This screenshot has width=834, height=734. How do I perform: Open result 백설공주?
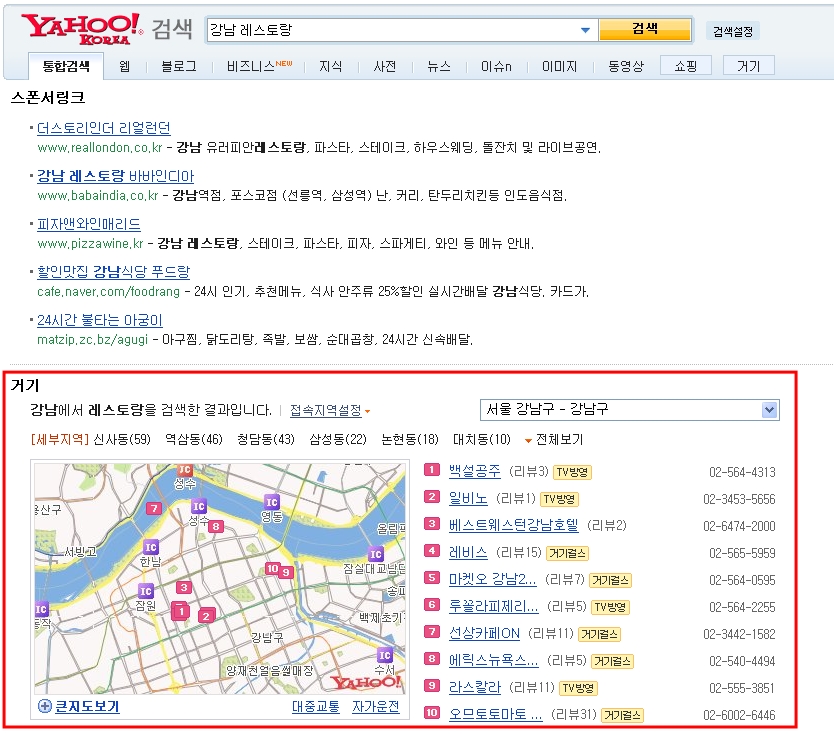click(x=474, y=471)
